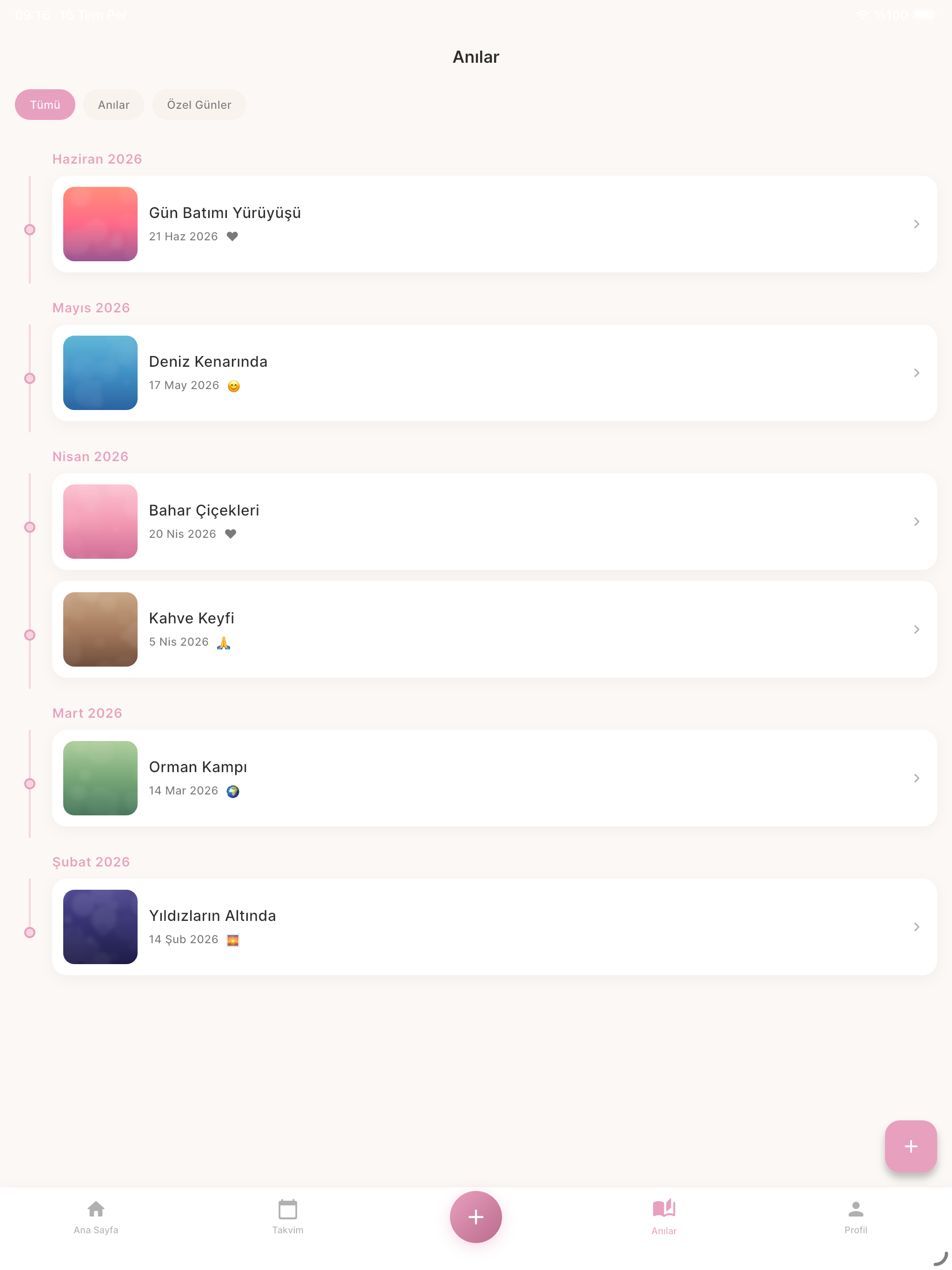Screen dimensions: 952x1270
Task: Click the purple Yıldızların Altında thumbnail
Action: pyautogui.click(x=100, y=926)
